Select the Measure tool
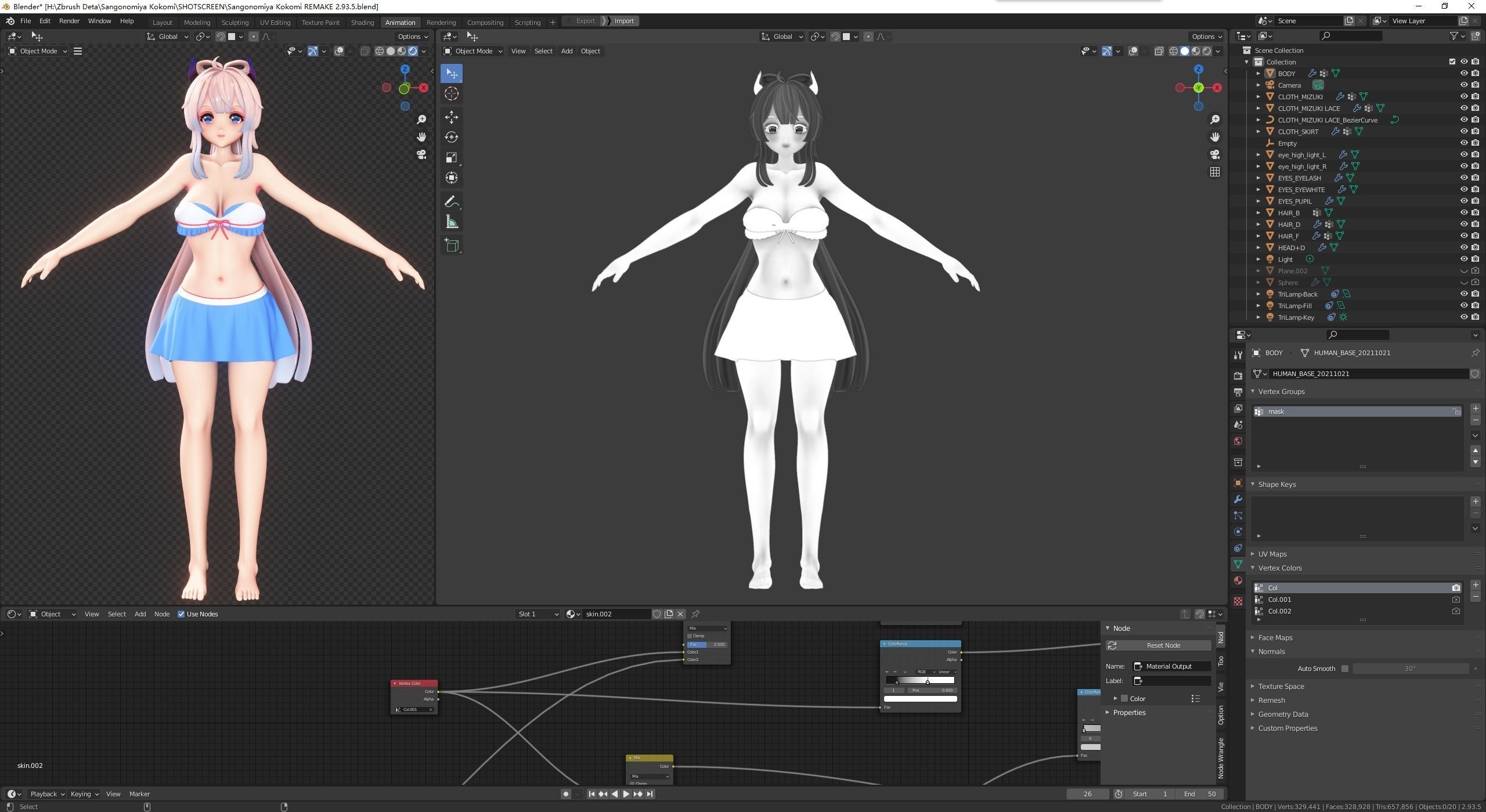 452,222
